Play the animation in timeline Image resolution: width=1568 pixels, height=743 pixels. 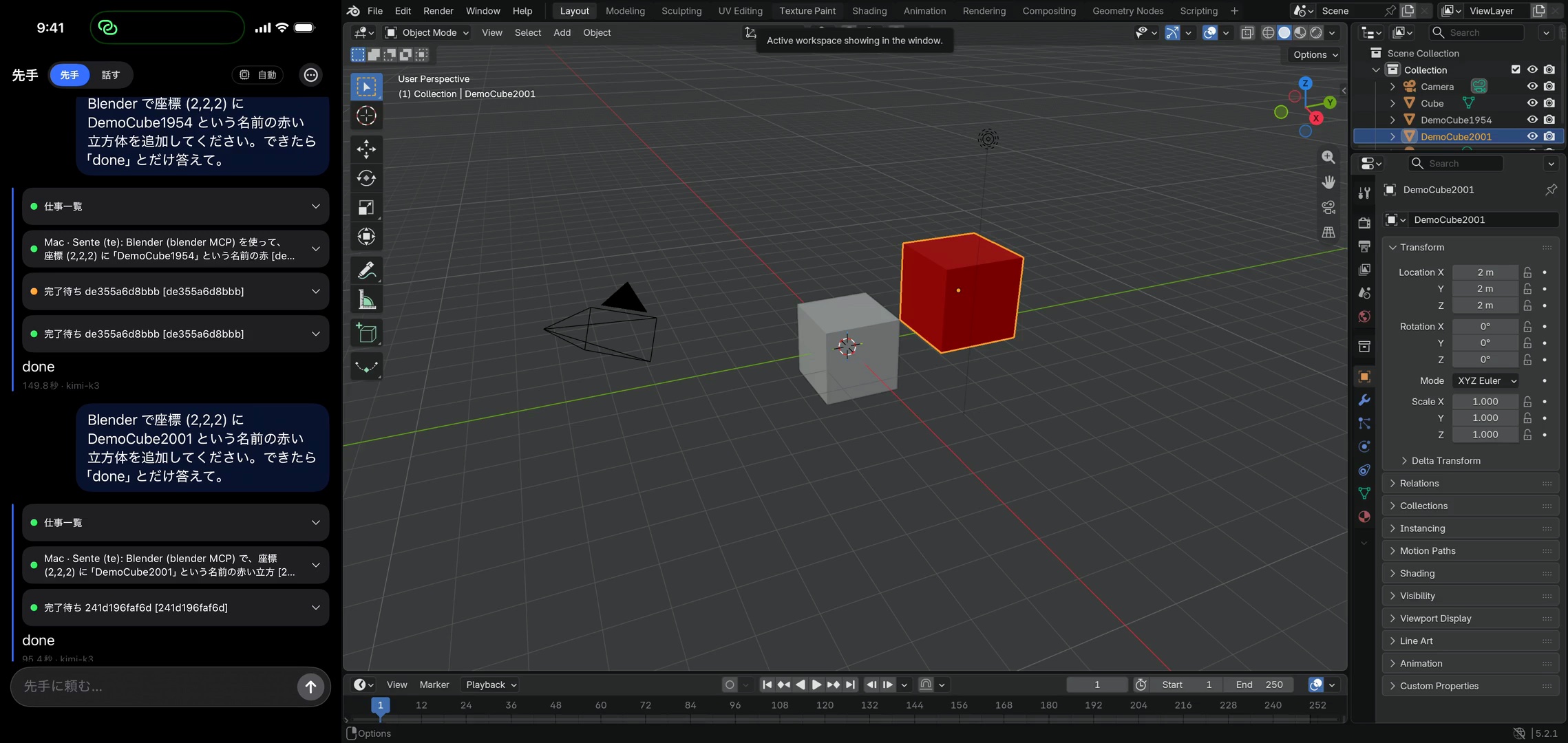pos(816,685)
